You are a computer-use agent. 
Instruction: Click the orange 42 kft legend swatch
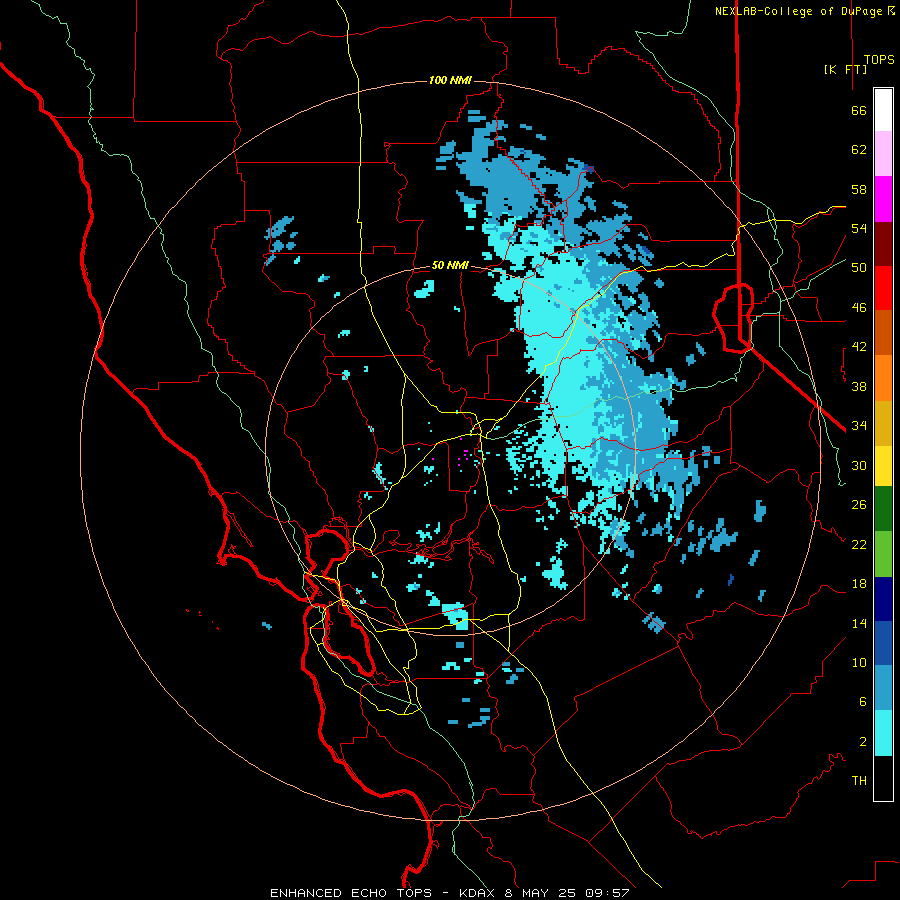(x=883, y=378)
